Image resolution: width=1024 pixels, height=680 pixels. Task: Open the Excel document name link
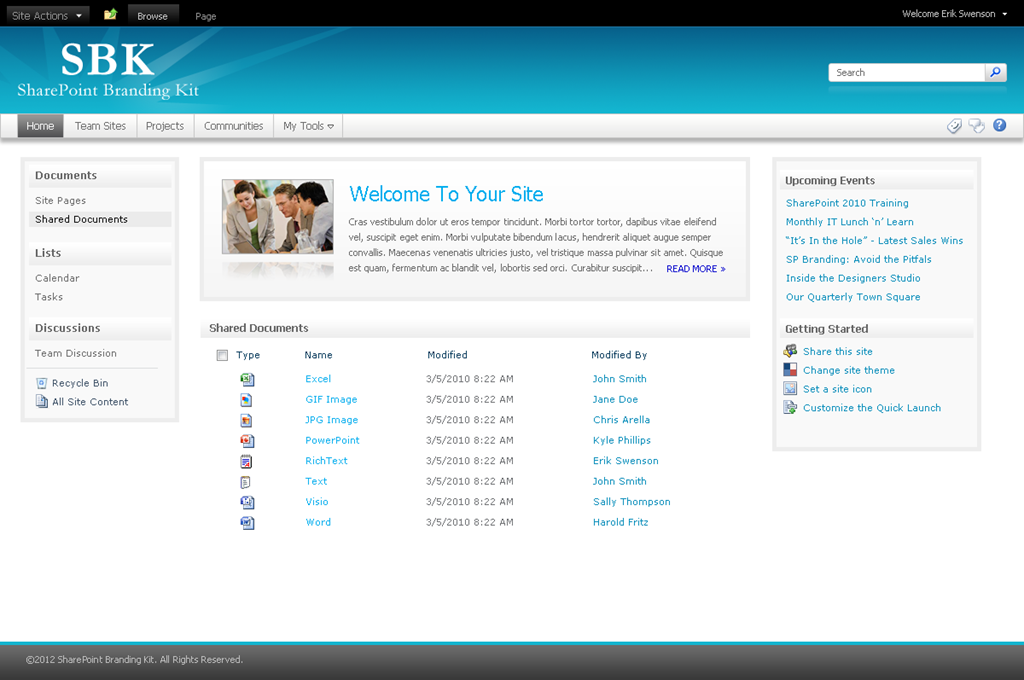[318, 379]
